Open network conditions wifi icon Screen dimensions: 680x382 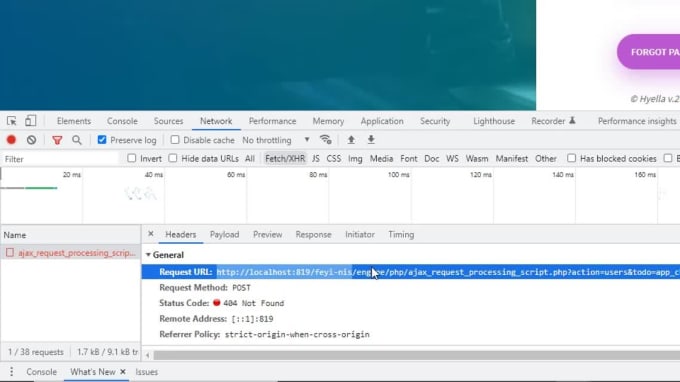click(x=326, y=140)
